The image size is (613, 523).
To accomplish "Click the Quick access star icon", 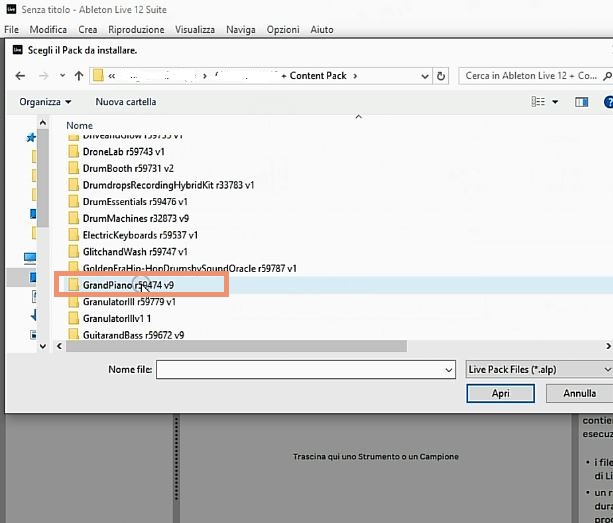I will [x=31, y=137].
